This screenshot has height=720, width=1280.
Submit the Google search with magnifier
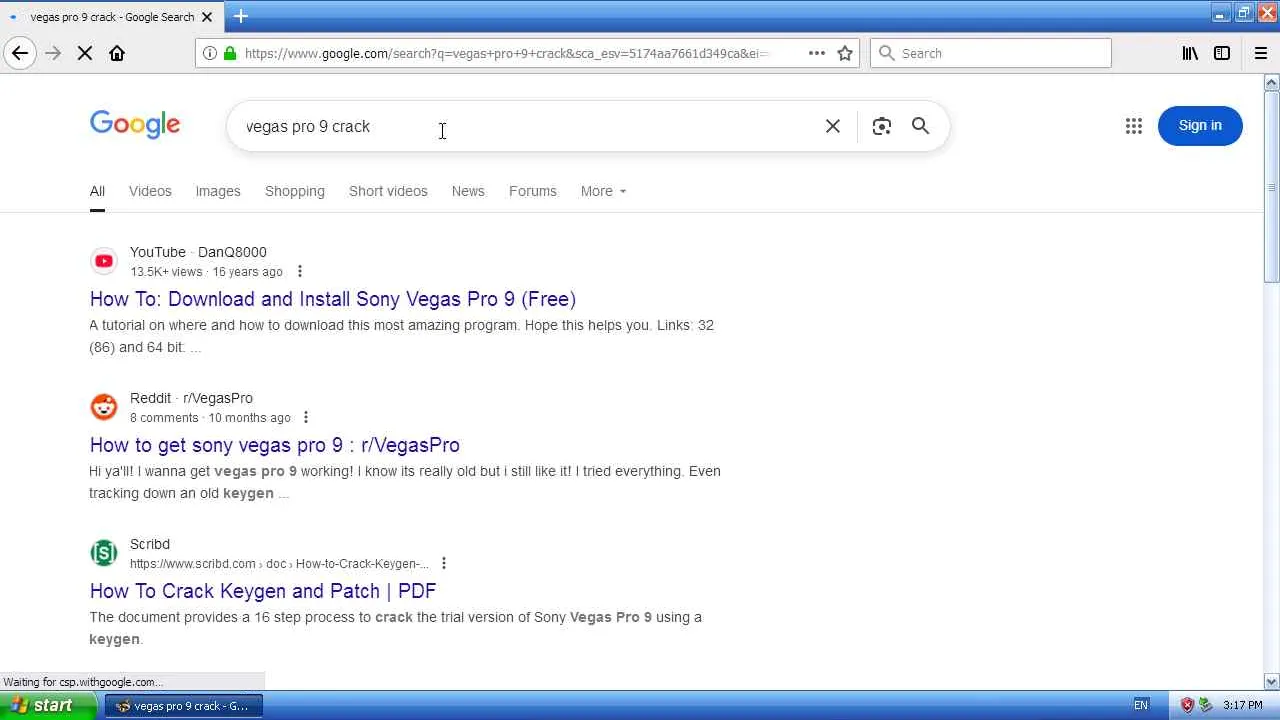coord(920,126)
